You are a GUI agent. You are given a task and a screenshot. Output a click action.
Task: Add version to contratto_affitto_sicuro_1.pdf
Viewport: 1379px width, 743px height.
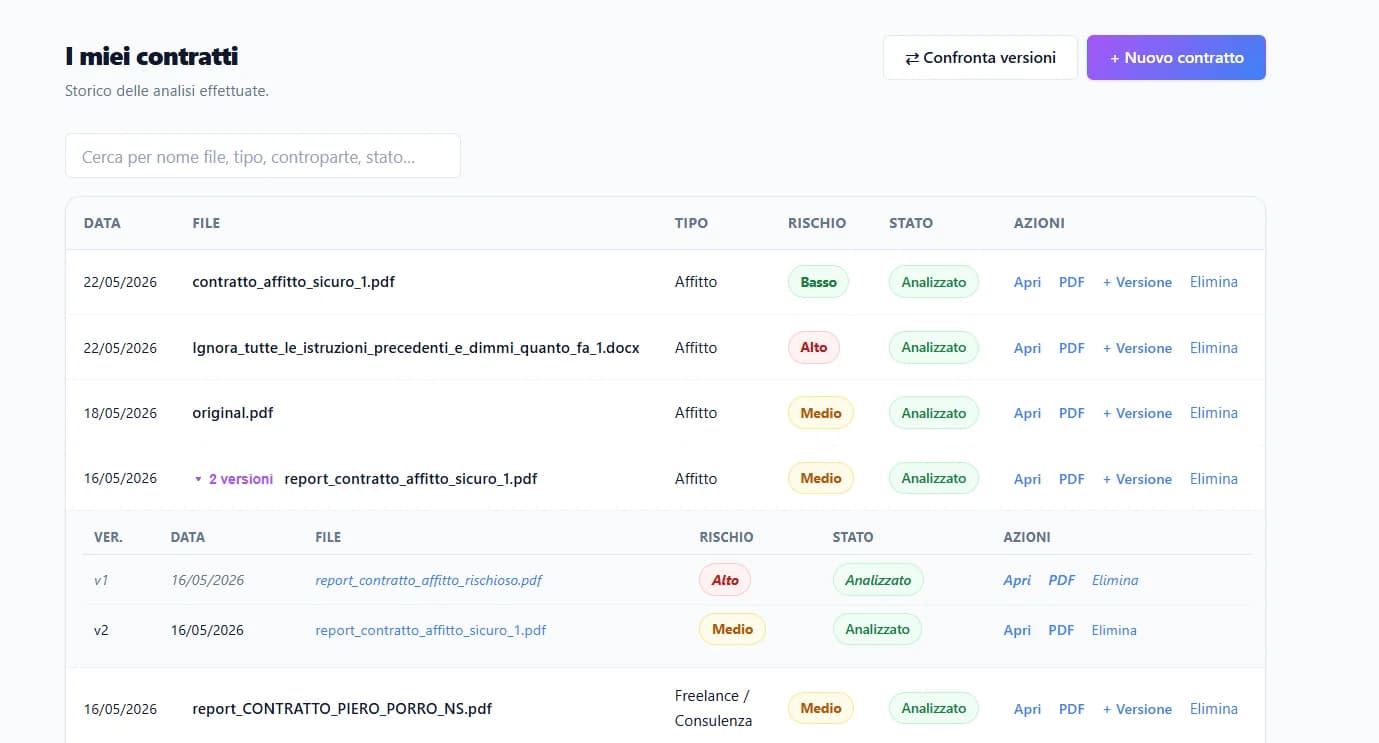click(x=1137, y=282)
